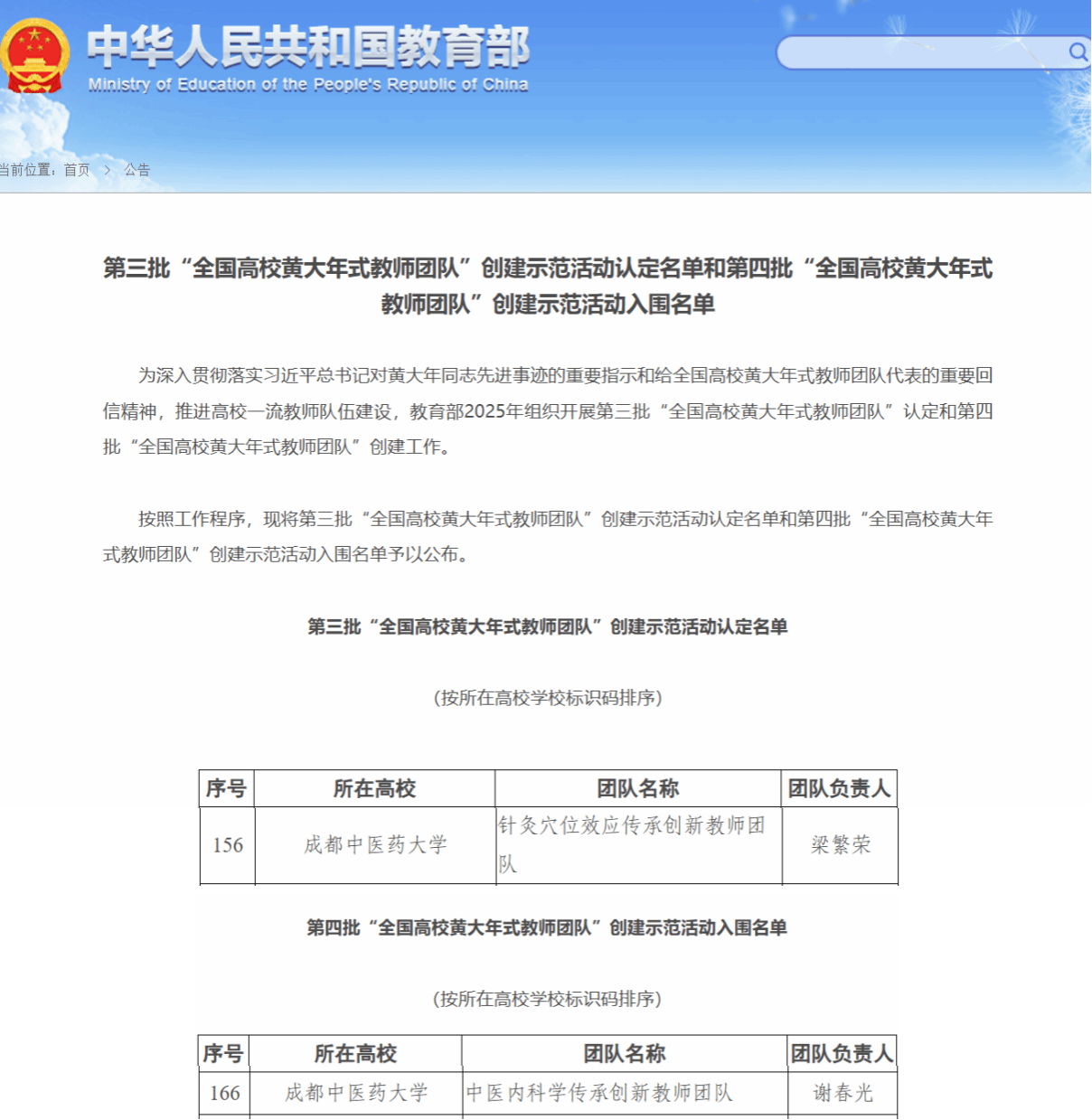Select the 针灸穴位效应传承创新教师团队 cell
The height and width of the screenshot is (1120, 1092).
point(637,844)
